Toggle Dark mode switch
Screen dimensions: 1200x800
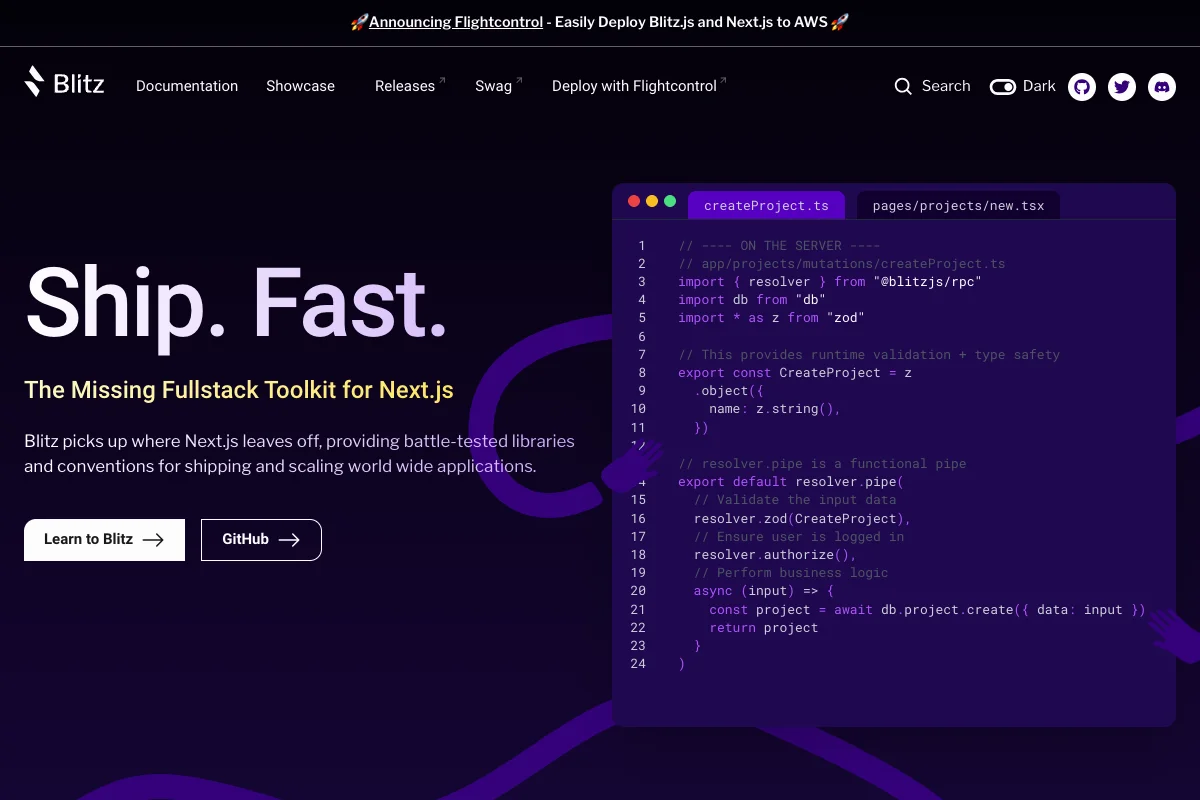(x=1002, y=87)
